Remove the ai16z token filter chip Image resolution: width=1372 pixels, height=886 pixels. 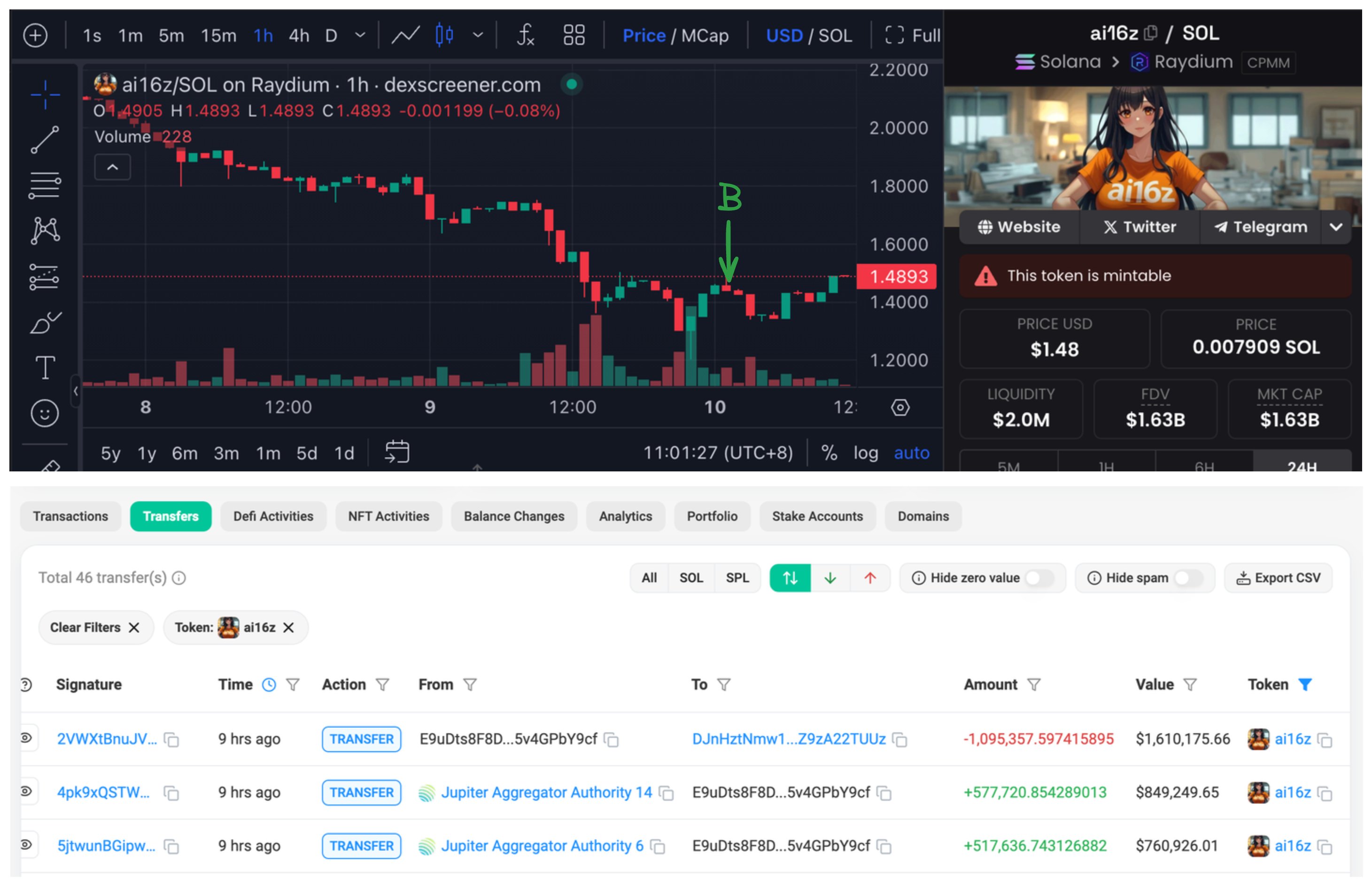[x=289, y=628]
